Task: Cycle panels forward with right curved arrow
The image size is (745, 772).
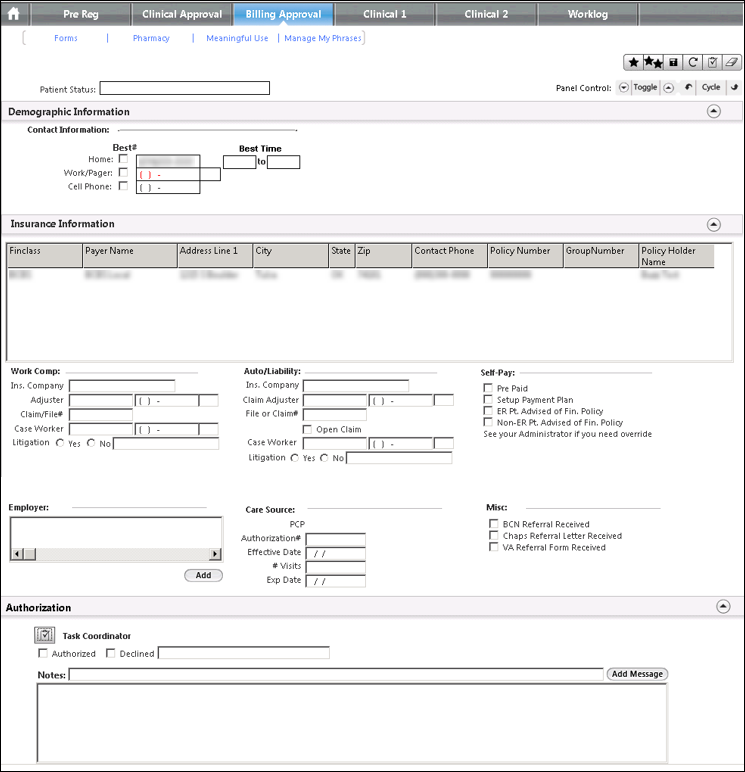Action: pyautogui.click(x=734, y=87)
